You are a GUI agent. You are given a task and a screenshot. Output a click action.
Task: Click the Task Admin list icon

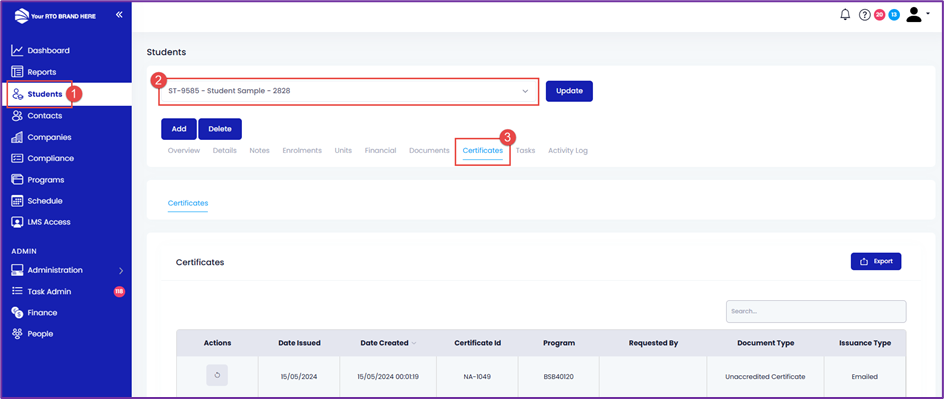tap(17, 291)
